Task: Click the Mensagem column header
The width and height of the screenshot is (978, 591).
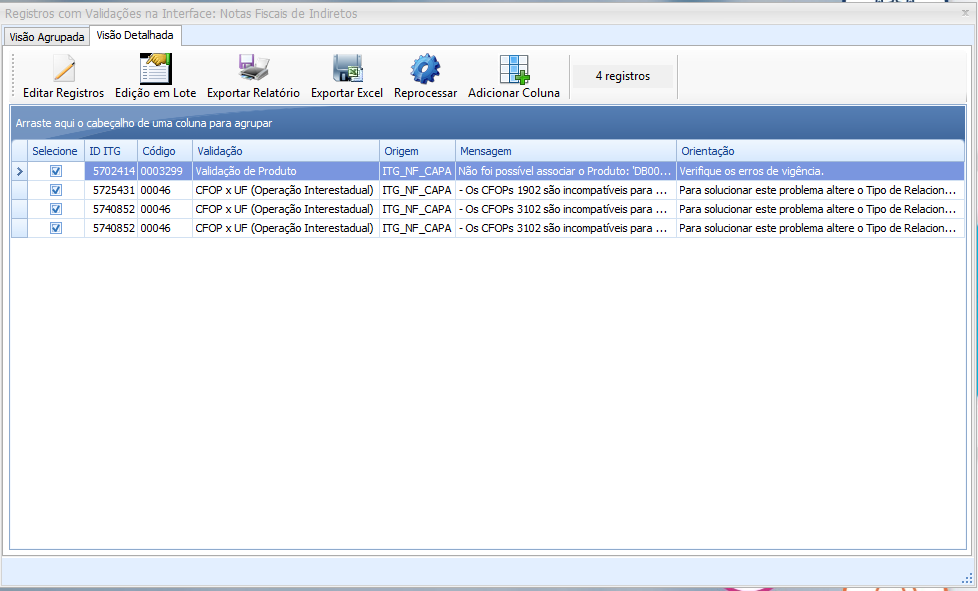Action: [x=566, y=151]
